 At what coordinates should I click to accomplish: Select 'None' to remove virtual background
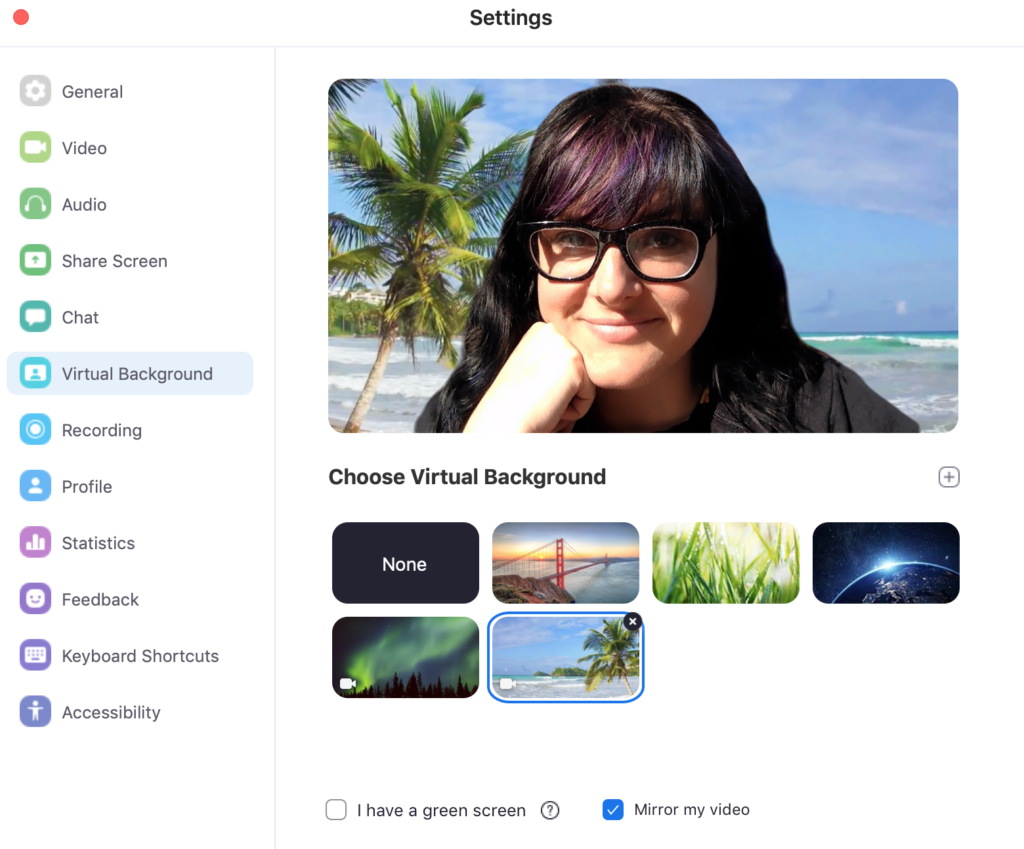pos(405,563)
